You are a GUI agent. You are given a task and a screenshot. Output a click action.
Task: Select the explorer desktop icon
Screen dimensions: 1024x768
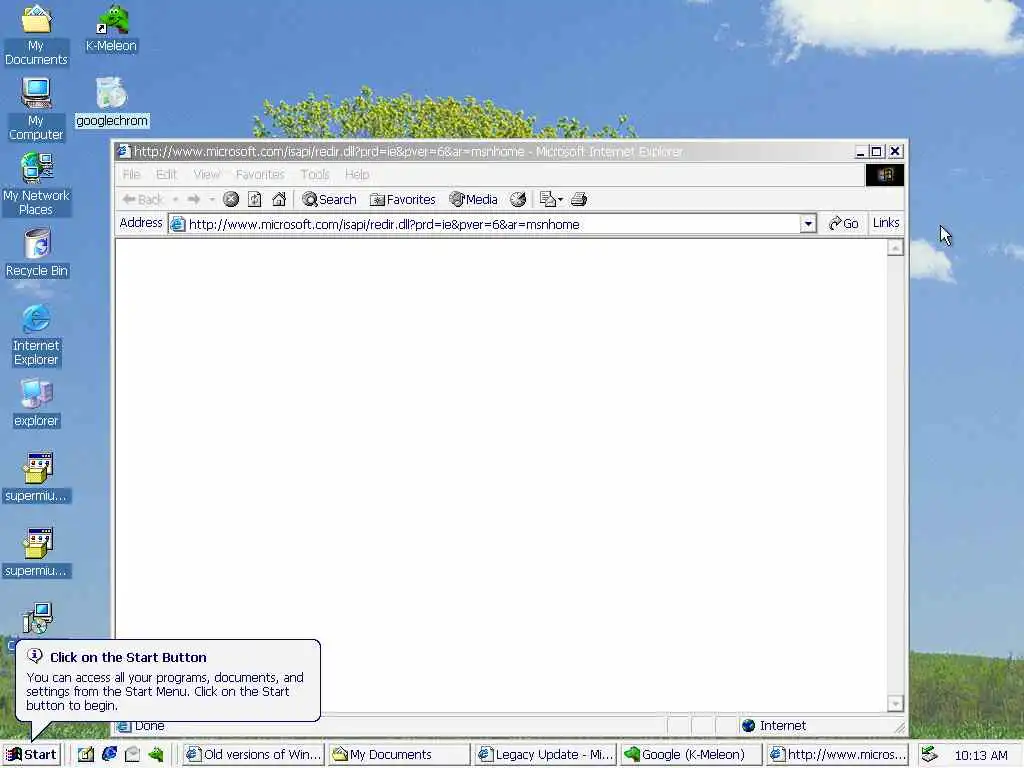click(36, 403)
